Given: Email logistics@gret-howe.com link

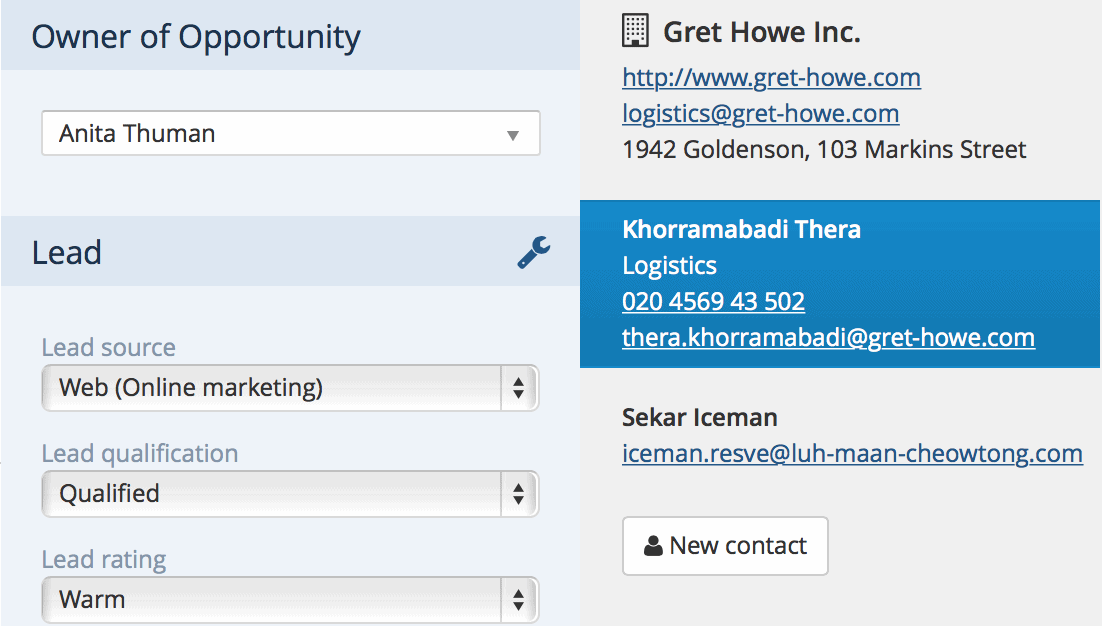Looking at the screenshot, I should [760, 113].
